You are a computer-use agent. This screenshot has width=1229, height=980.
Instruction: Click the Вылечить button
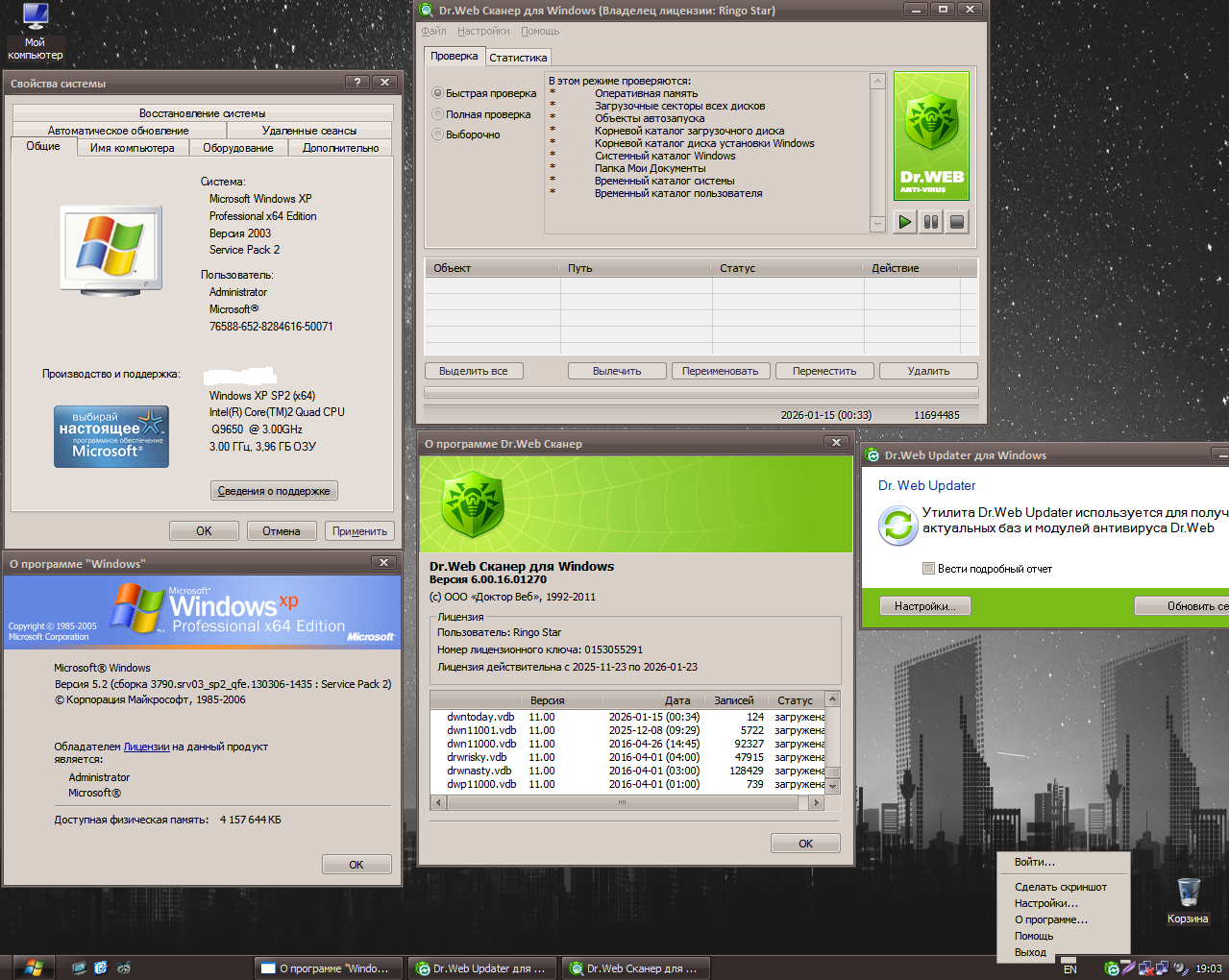(x=617, y=371)
